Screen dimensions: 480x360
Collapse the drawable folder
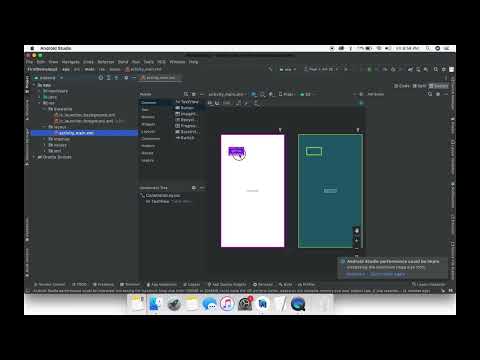pyautogui.click(x=45, y=109)
